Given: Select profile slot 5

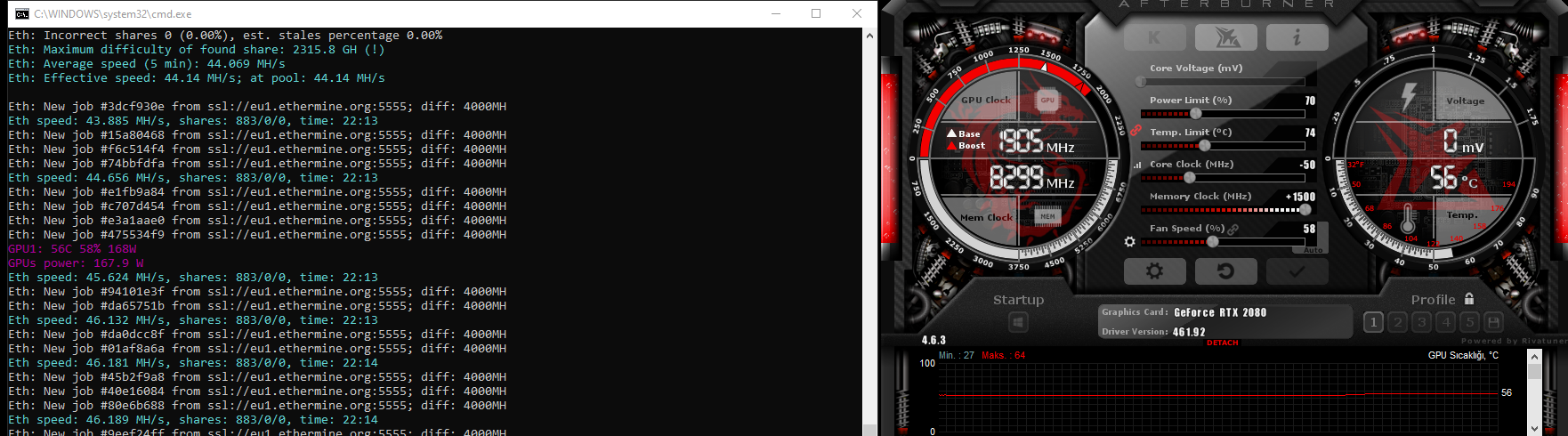Looking at the screenshot, I should [1469, 322].
